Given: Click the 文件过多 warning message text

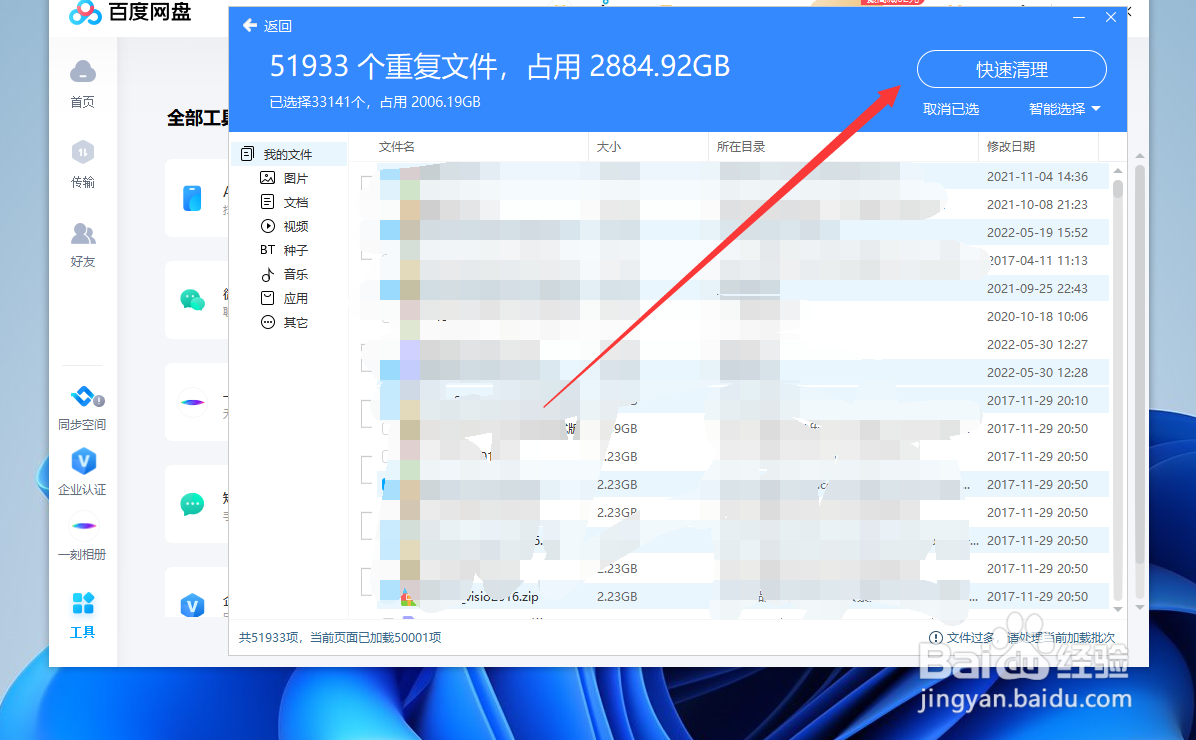Looking at the screenshot, I should pos(1030,638).
